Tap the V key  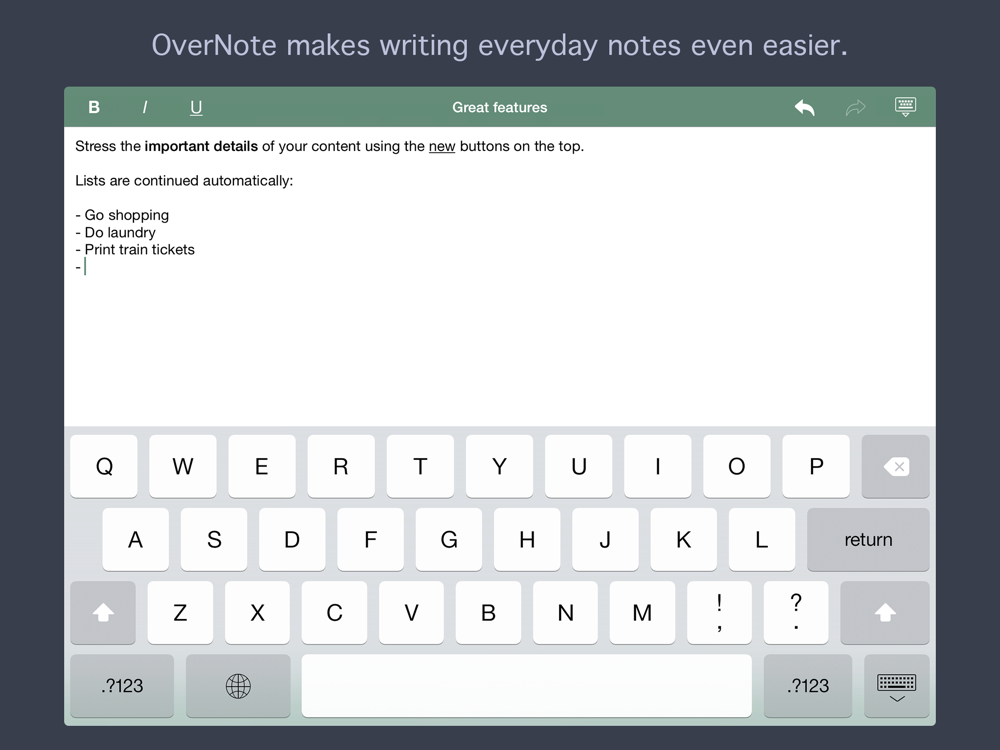tap(411, 612)
